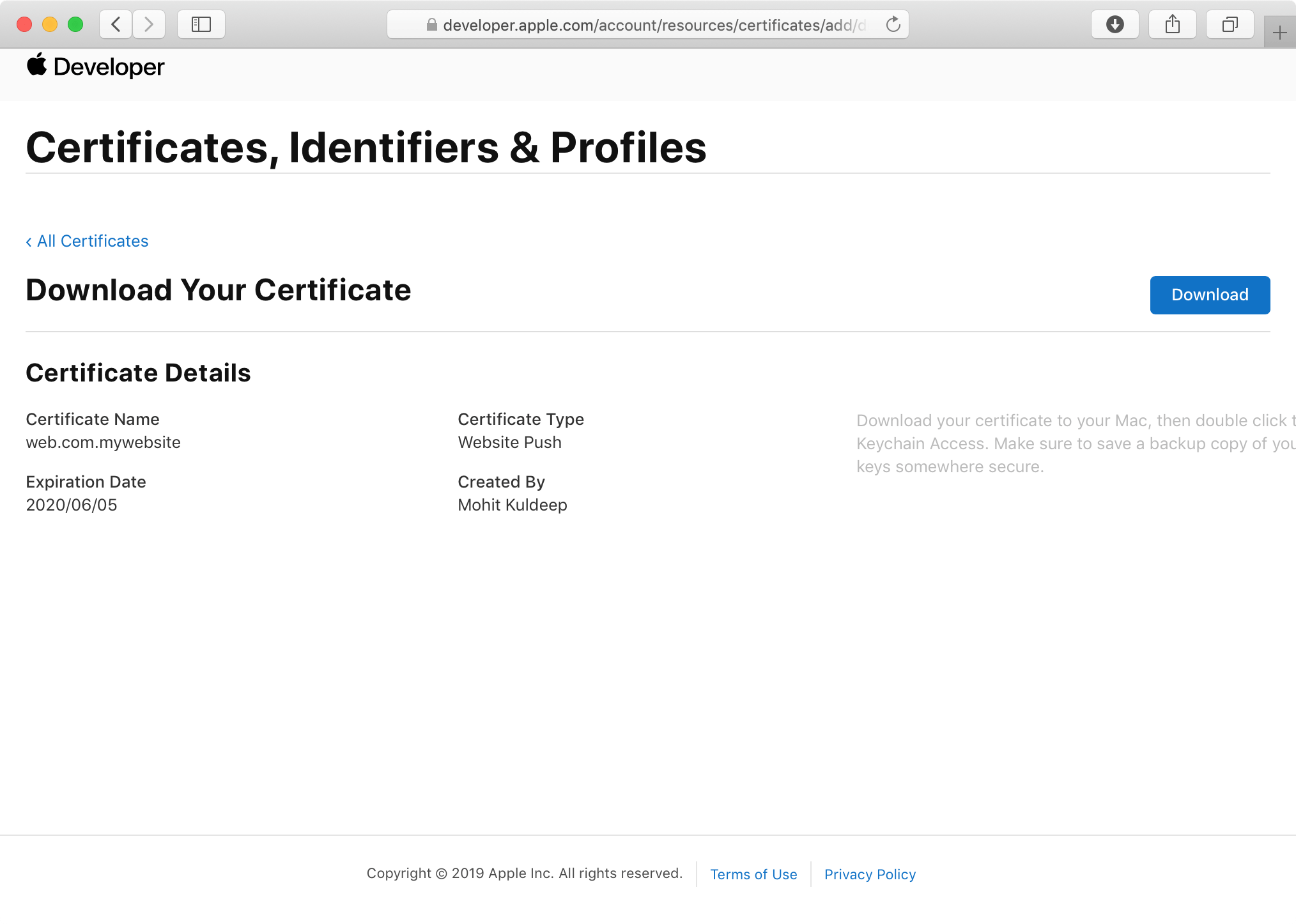The height and width of the screenshot is (924, 1296).
Task: Click the Certificates, Identifiers & Profiles heading
Action: point(366,148)
